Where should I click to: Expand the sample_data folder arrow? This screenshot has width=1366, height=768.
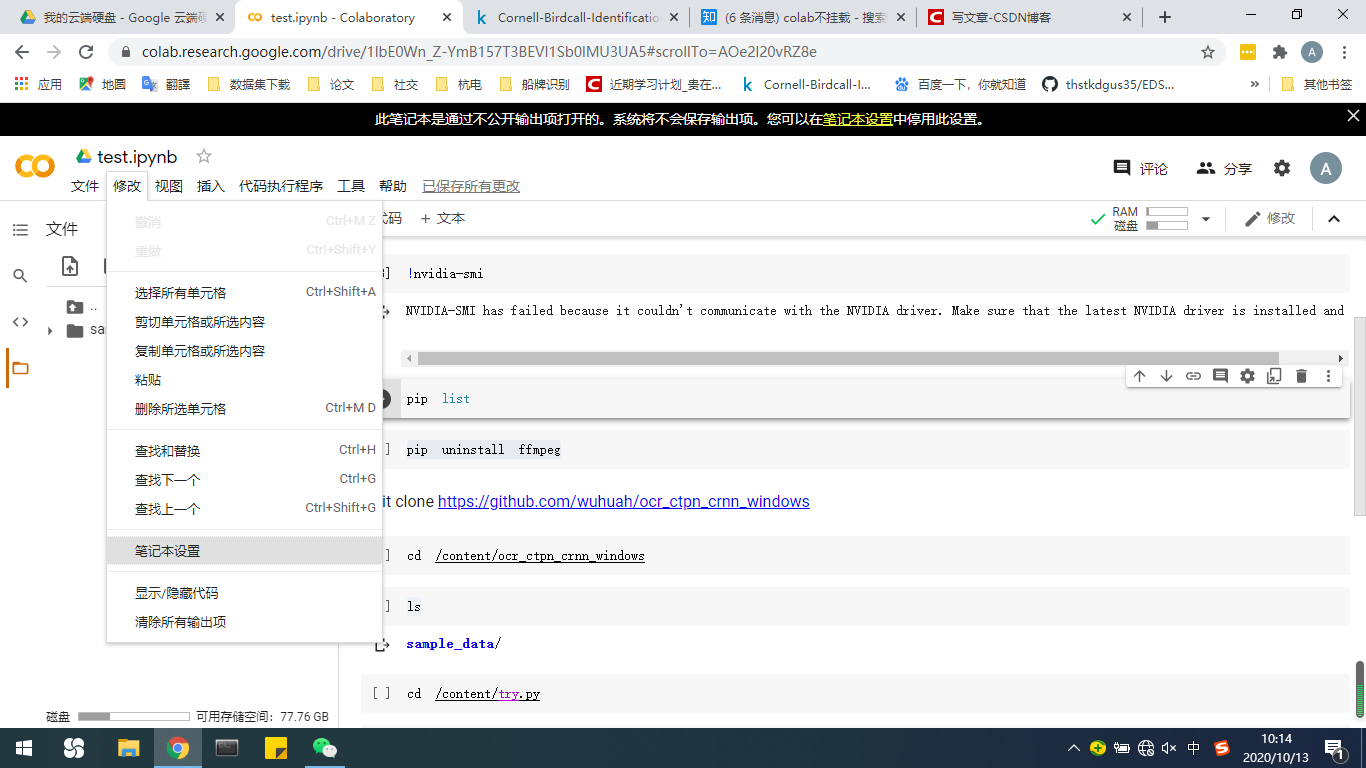pyautogui.click(x=50, y=330)
